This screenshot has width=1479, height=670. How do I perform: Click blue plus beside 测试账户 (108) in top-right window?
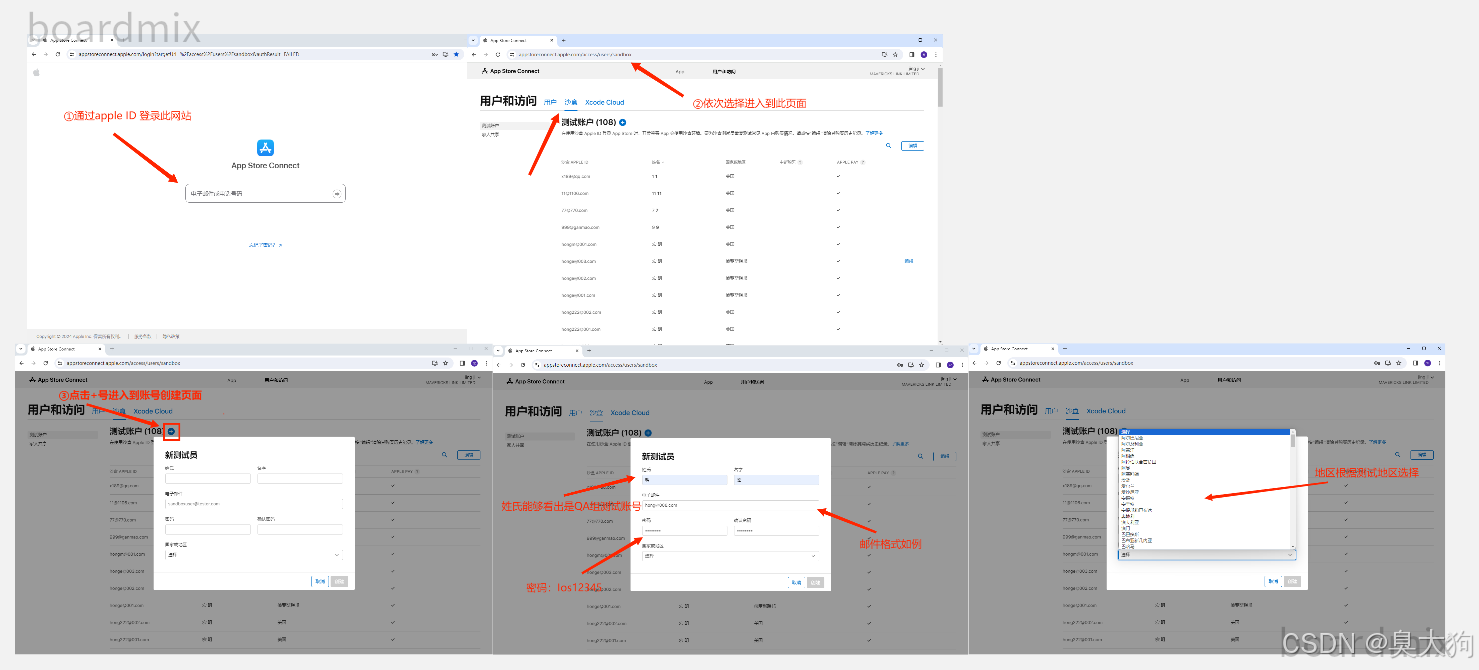click(622, 122)
